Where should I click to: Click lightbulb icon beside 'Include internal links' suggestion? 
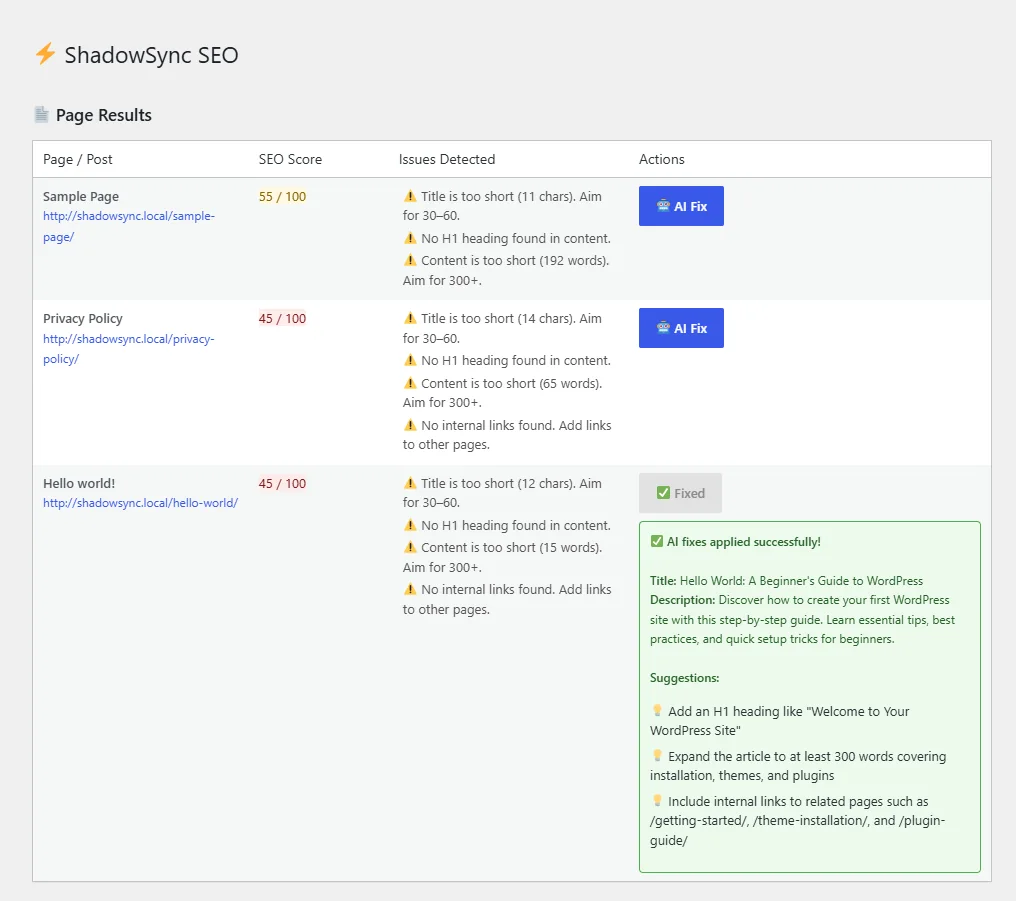point(657,801)
